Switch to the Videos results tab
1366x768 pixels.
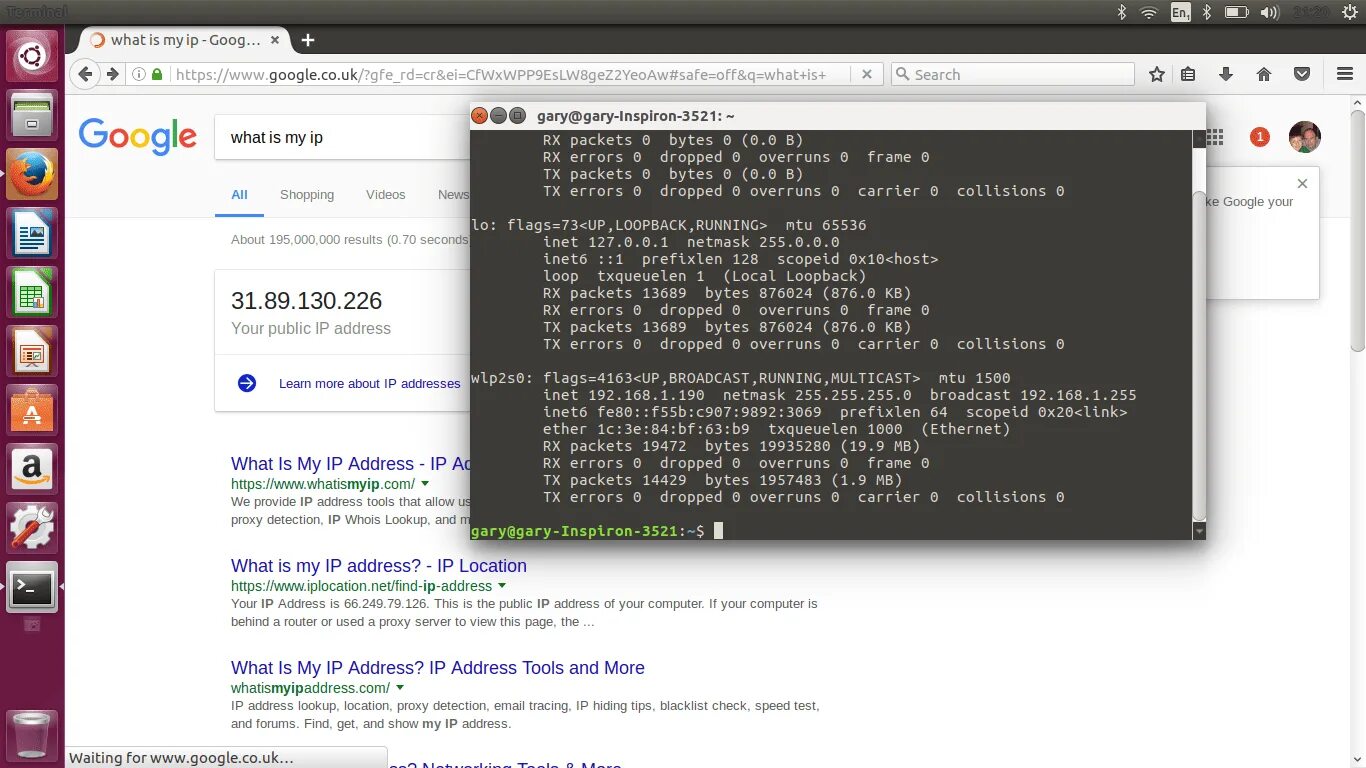[386, 195]
